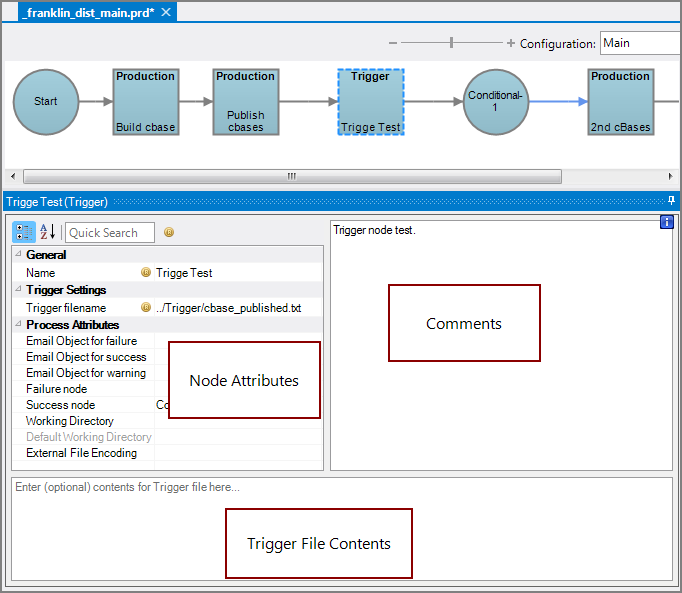Click the scroll right arrow
This screenshot has width=682, height=593.
tap(670, 176)
